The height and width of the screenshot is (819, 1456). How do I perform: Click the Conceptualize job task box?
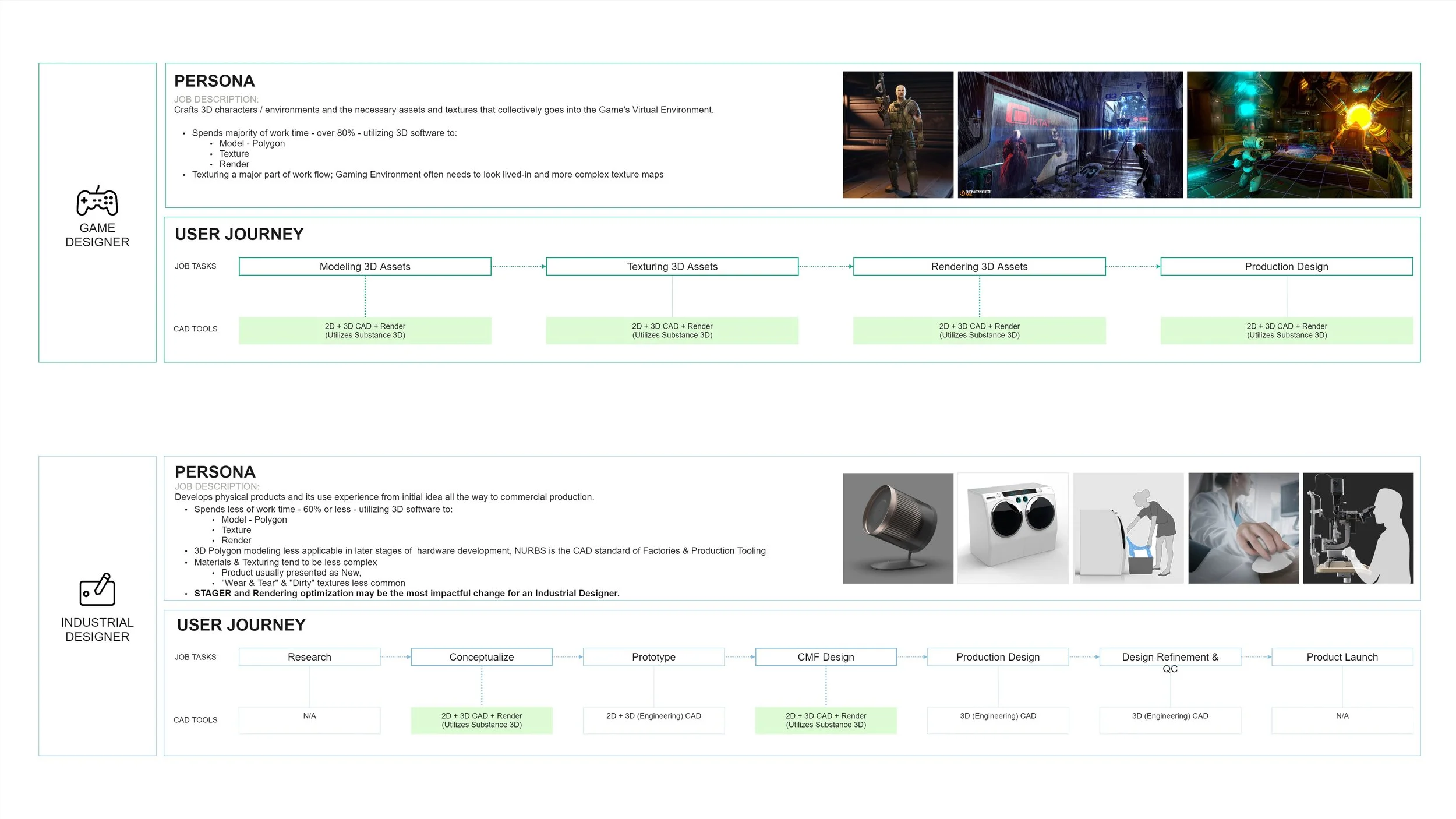(481, 656)
